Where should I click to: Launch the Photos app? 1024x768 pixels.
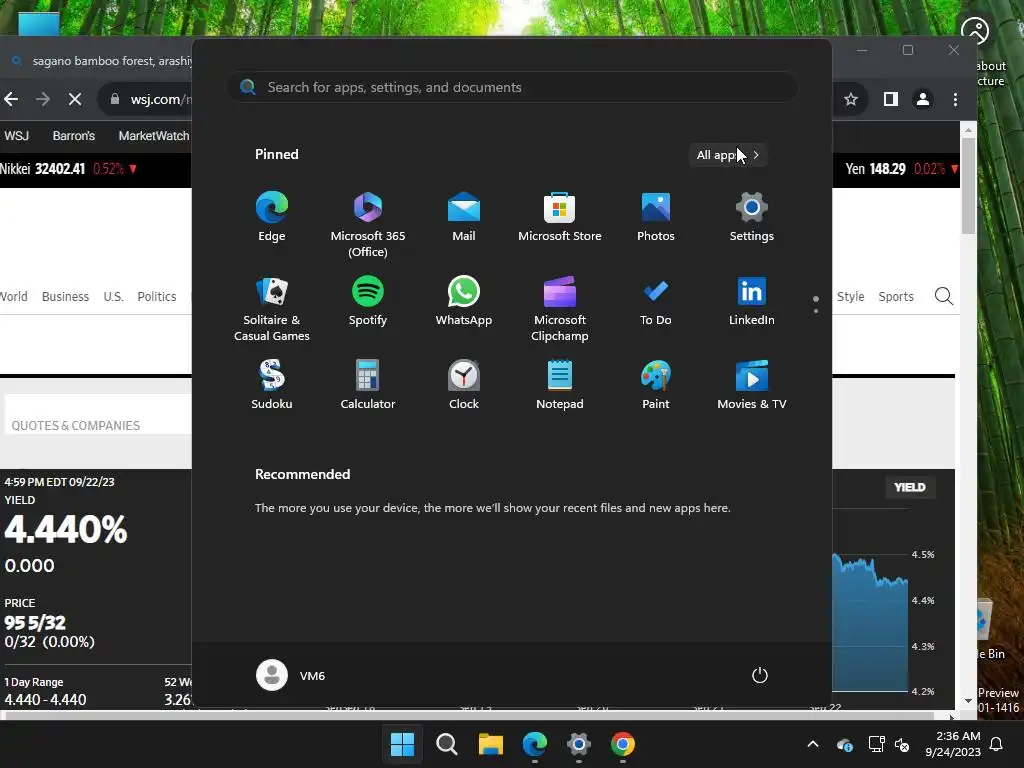tap(656, 217)
